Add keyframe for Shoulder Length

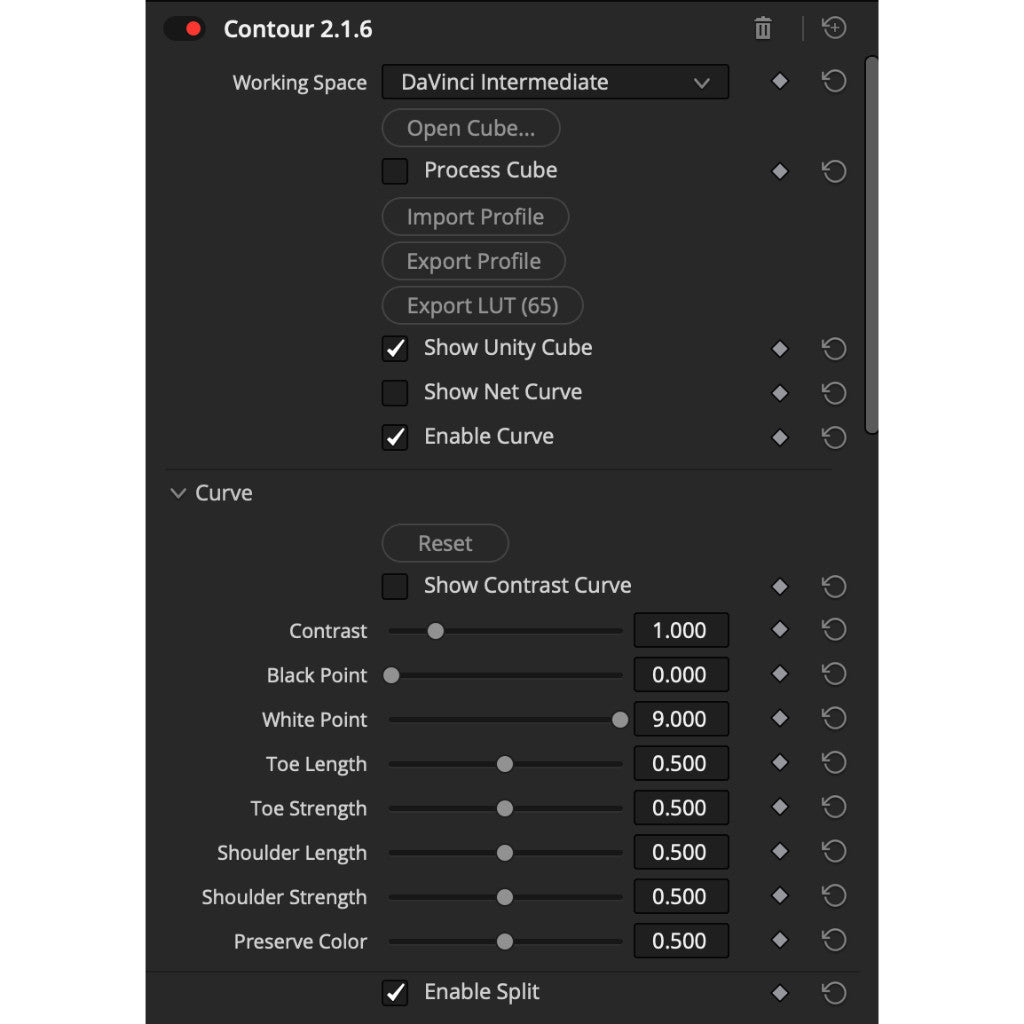[780, 852]
